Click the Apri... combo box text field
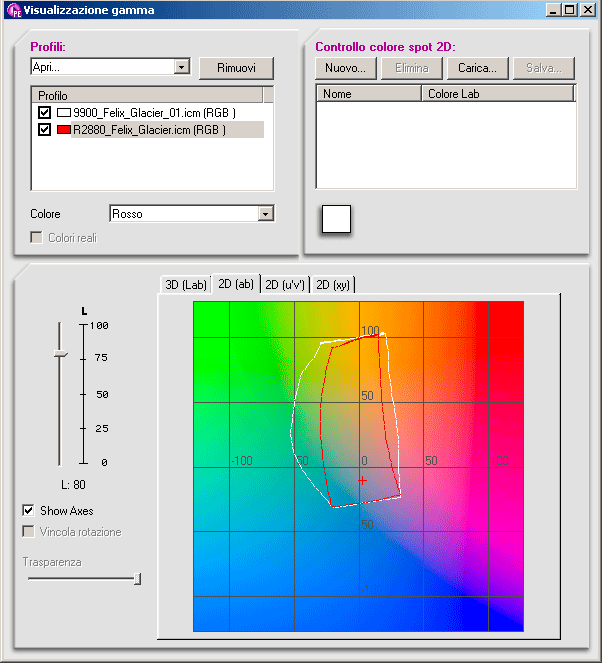This screenshot has height=663, width=602. tap(103, 67)
